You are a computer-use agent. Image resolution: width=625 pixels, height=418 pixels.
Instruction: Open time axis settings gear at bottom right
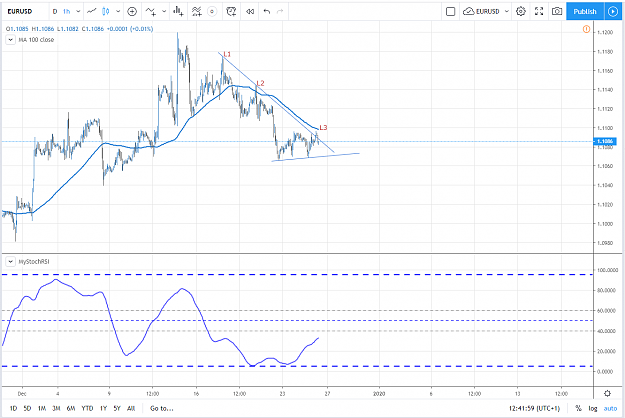tap(607, 394)
